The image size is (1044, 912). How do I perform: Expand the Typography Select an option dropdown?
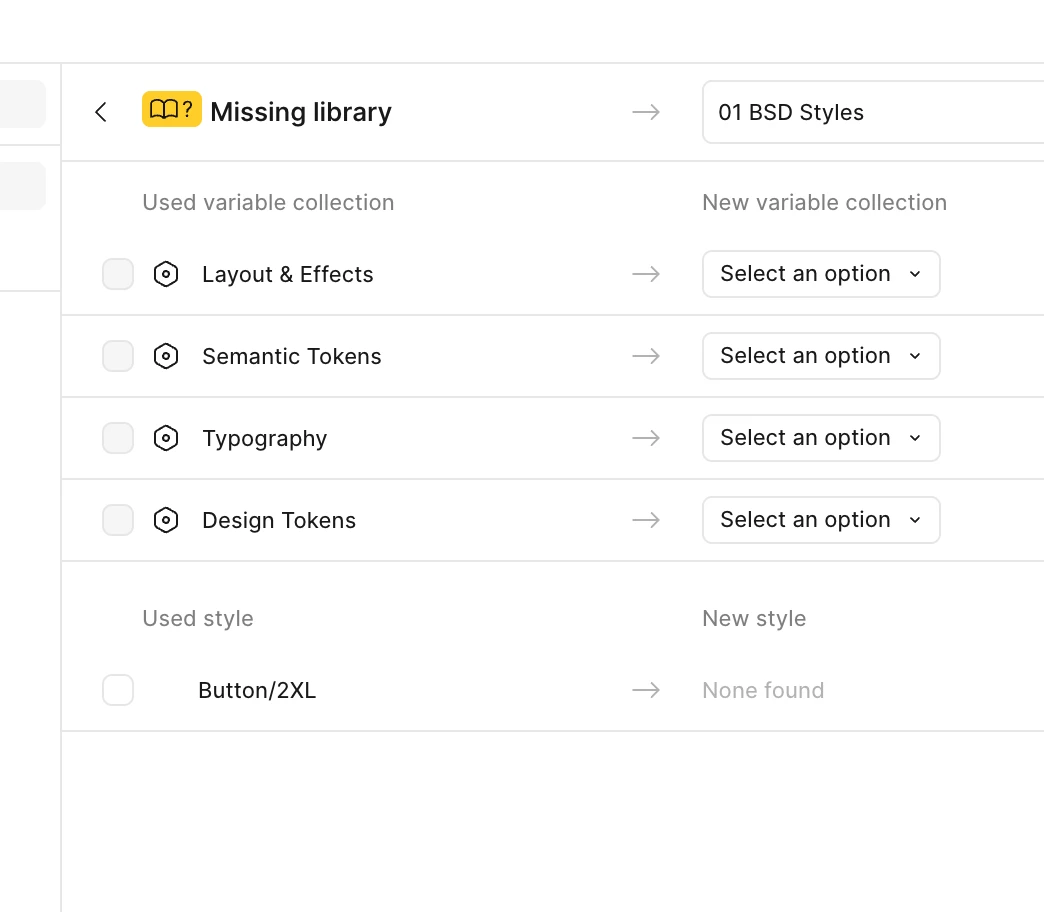click(821, 438)
